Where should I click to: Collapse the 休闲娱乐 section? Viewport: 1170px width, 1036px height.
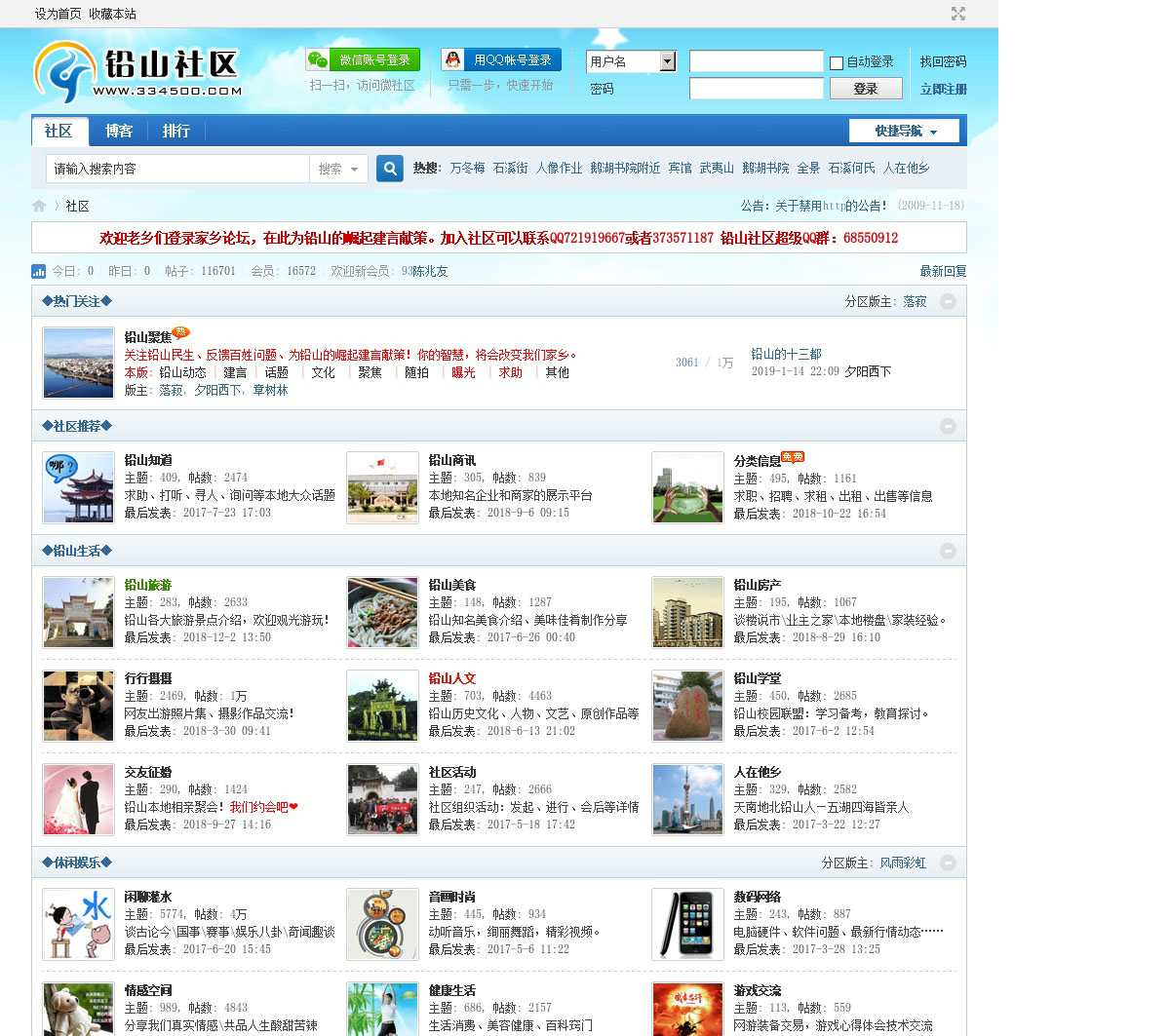(x=948, y=863)
